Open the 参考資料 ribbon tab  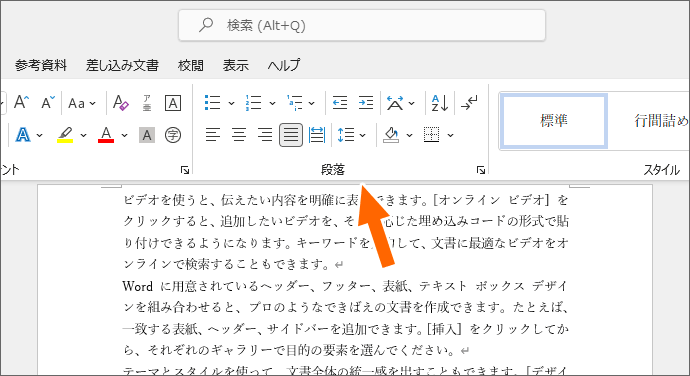click(41, 66)
